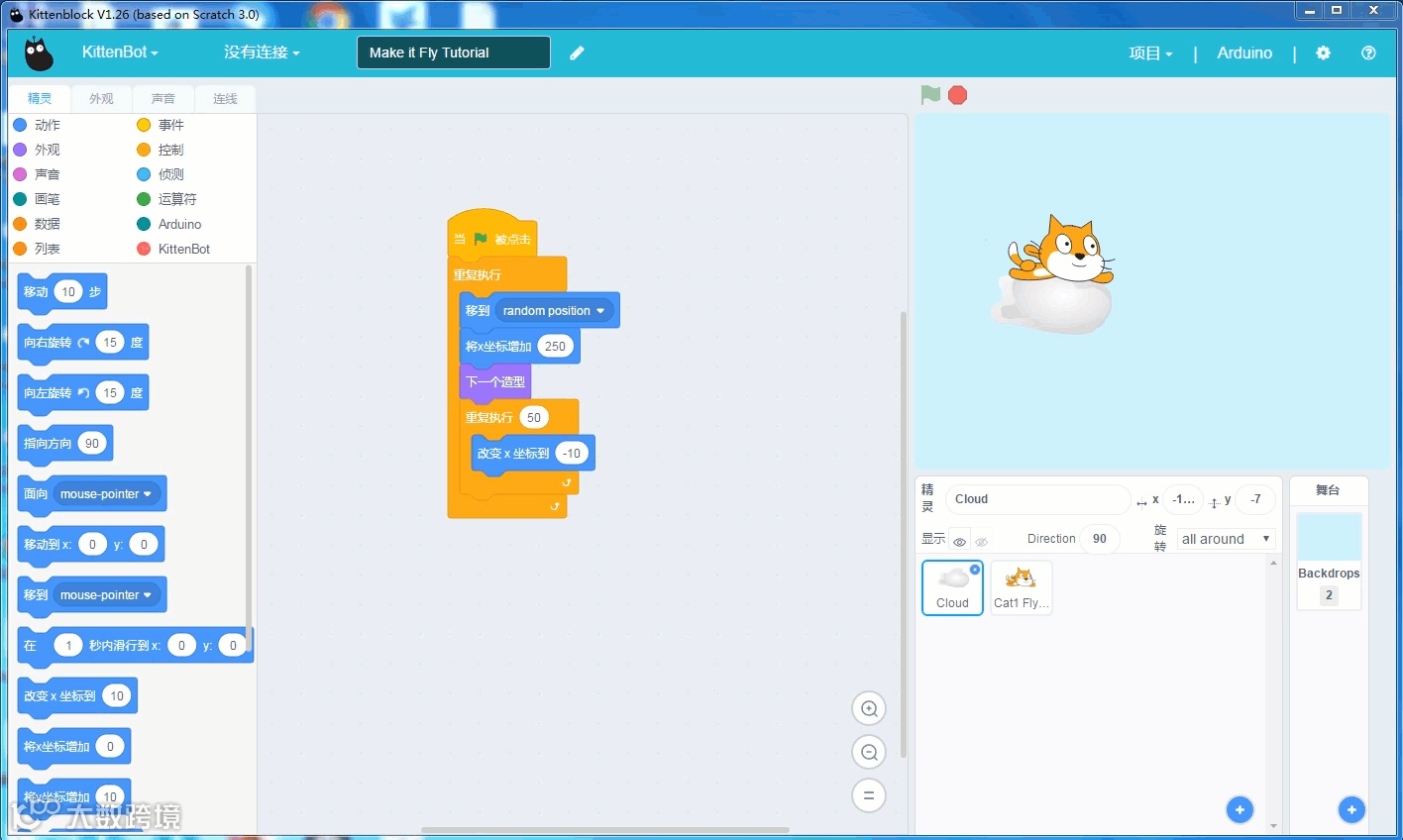Click the -10 value in script block

pyautogui.click(x=572, y=454)
